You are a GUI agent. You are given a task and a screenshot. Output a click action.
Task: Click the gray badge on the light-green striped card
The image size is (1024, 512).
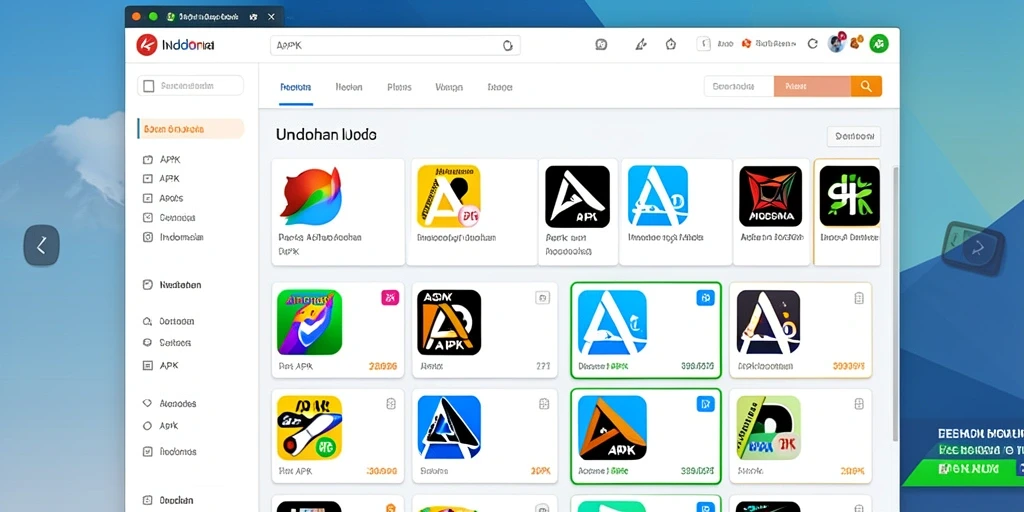pyautogui.click(x=859, y=404)
